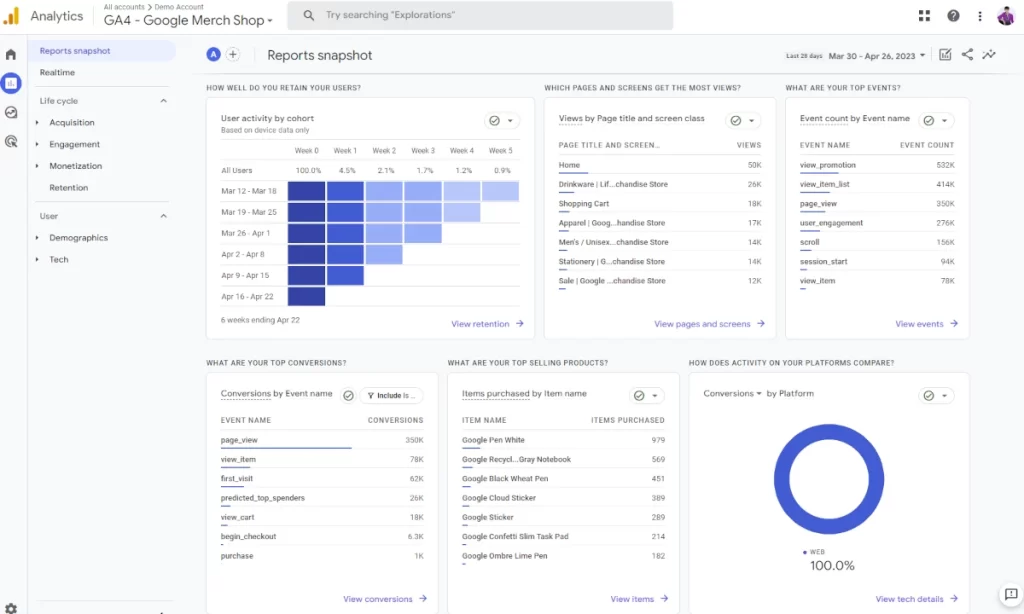
Task: Collapse the User section
Action: click(163, 216)
